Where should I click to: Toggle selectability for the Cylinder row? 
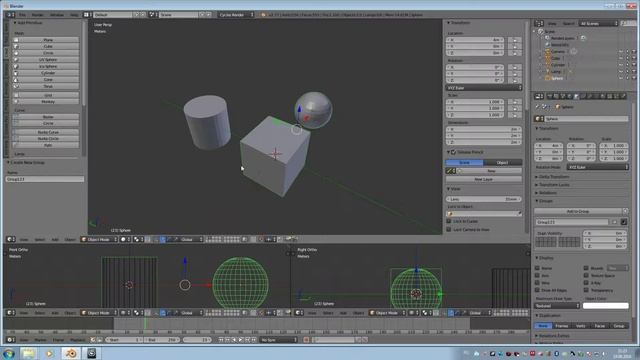(x=627, y=64)
